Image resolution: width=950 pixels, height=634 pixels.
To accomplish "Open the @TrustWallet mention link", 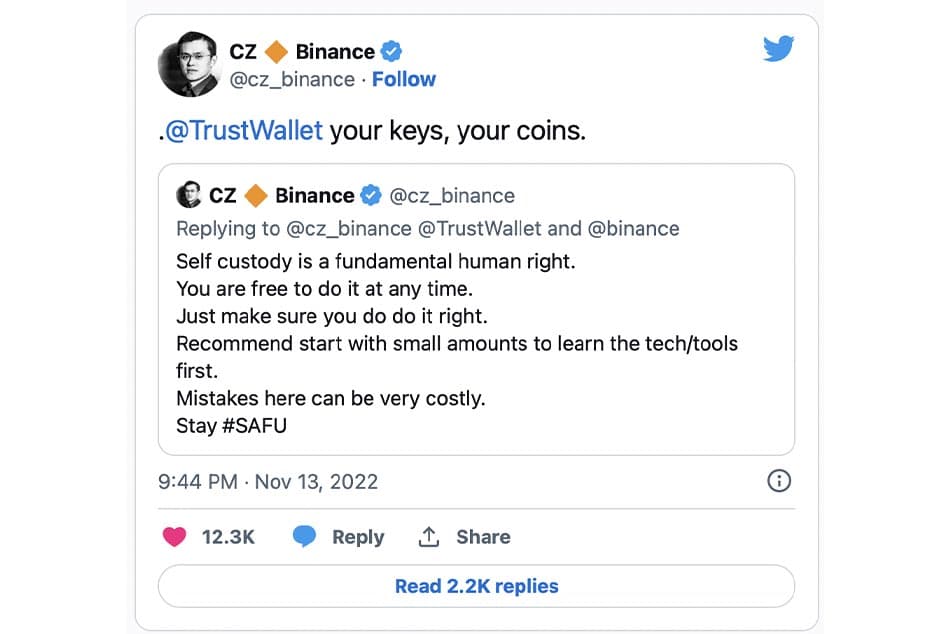I will pyautogui.click(x=244, y=131).
